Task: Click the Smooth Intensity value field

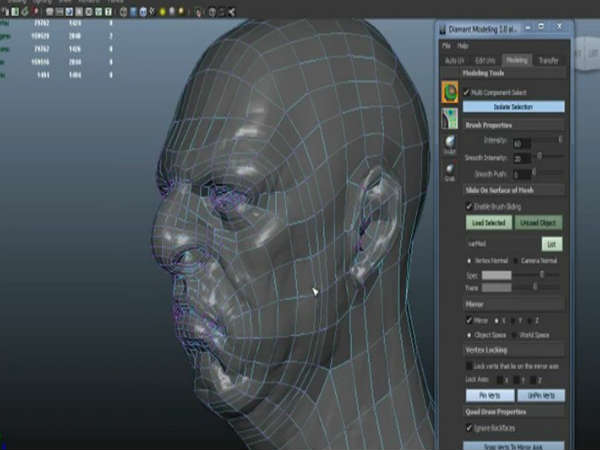Action: [520, 158]
